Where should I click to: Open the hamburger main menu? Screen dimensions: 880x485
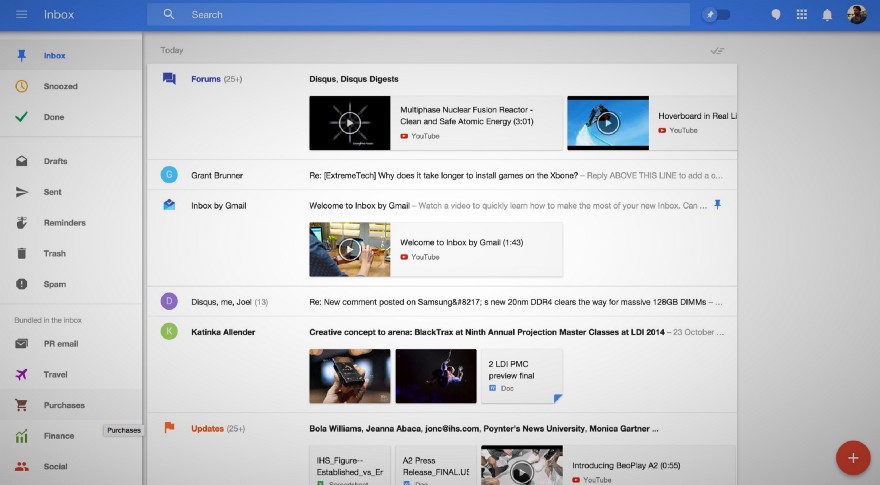tap(21, 15)
